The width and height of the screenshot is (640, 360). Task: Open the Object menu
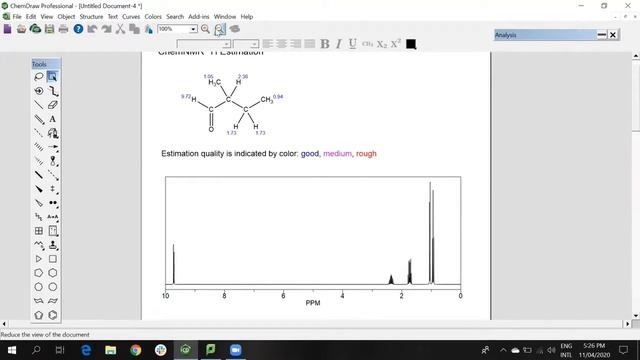pyautogui.click(x=66, y=17)
